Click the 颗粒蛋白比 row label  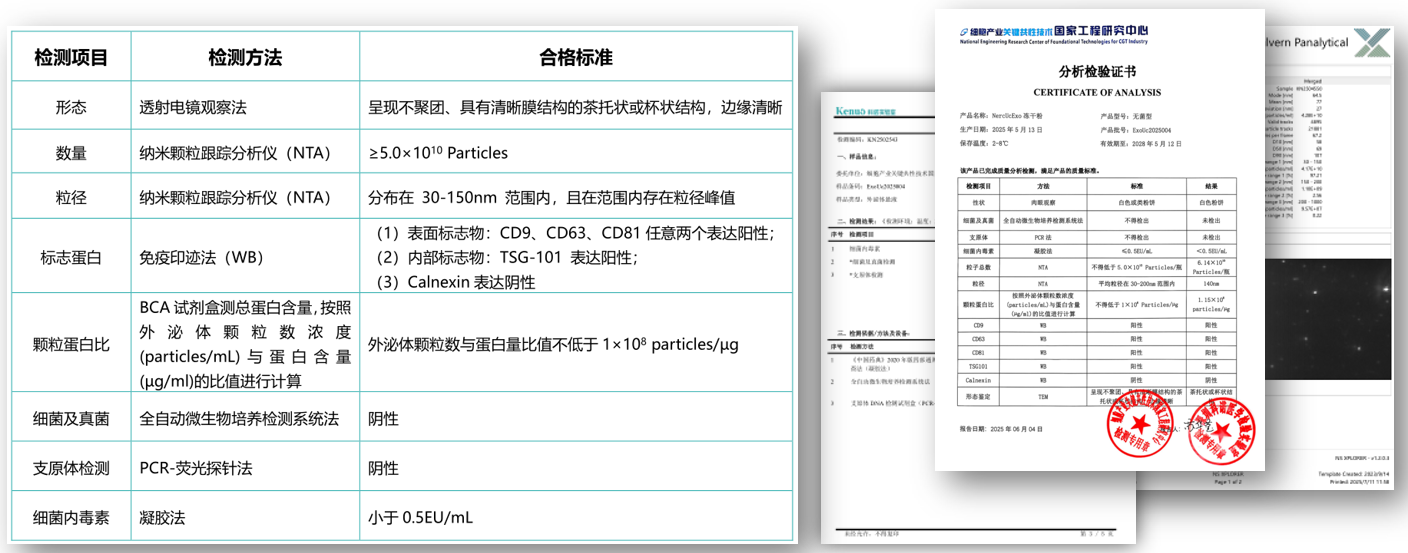(71, 345)
